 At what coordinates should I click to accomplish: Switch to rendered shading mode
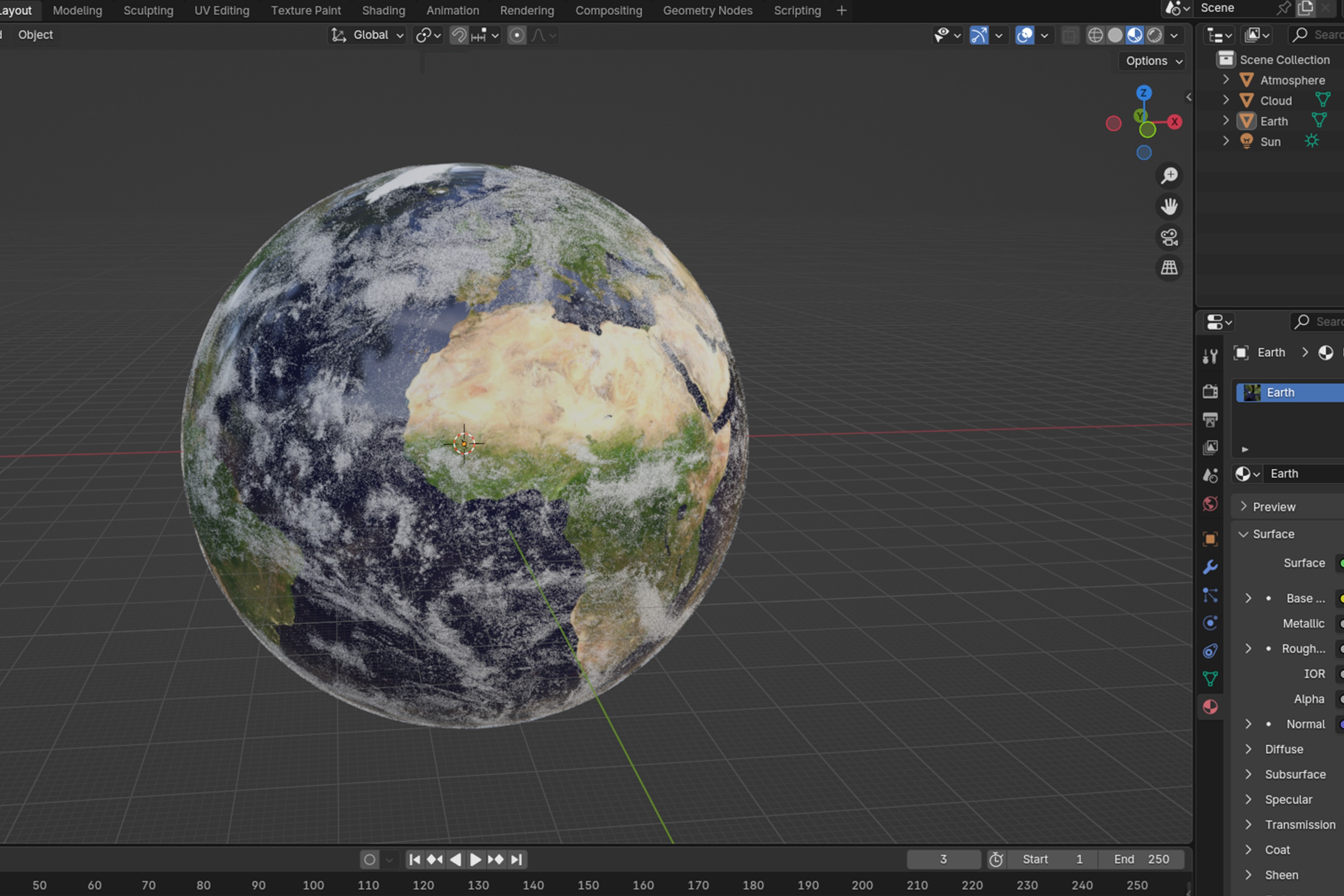pos(1154,35)
